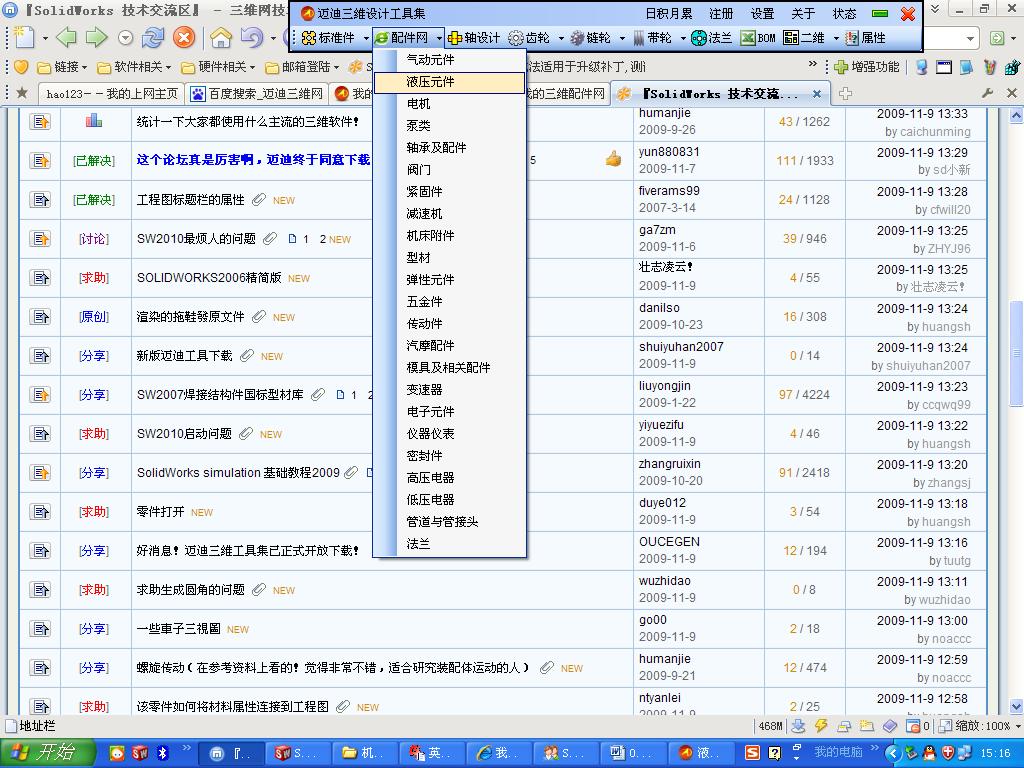Switch to 百度搜索_迈迪三维网 tab

(x=257, y=94)
